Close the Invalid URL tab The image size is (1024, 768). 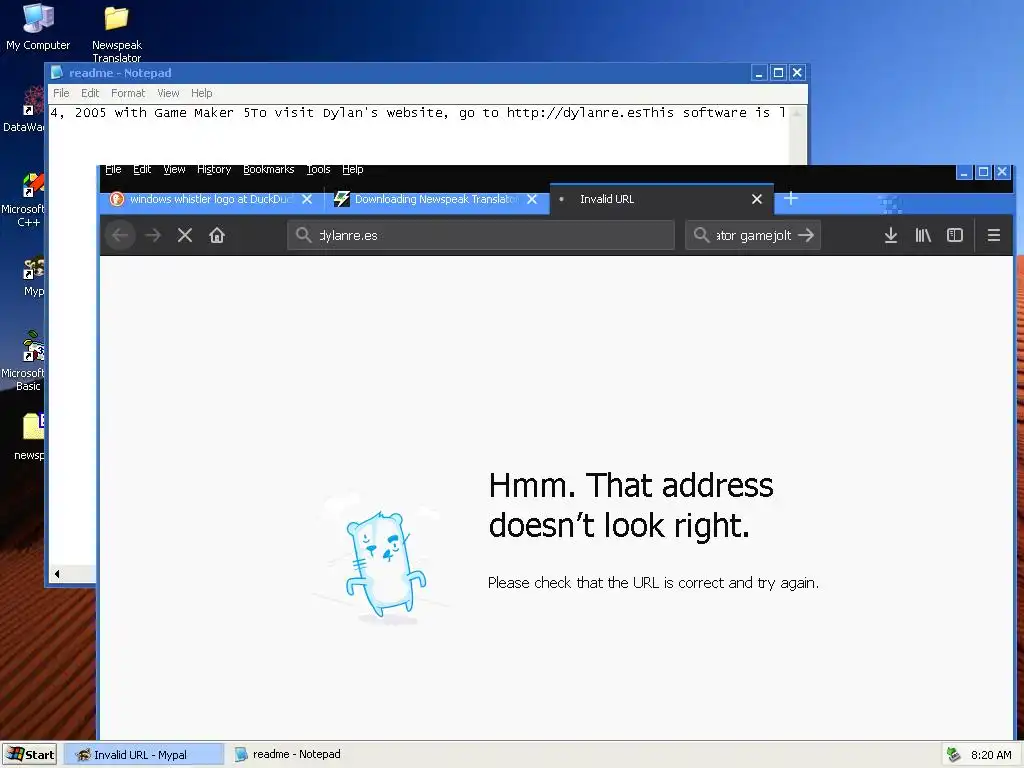pos(757,199)
